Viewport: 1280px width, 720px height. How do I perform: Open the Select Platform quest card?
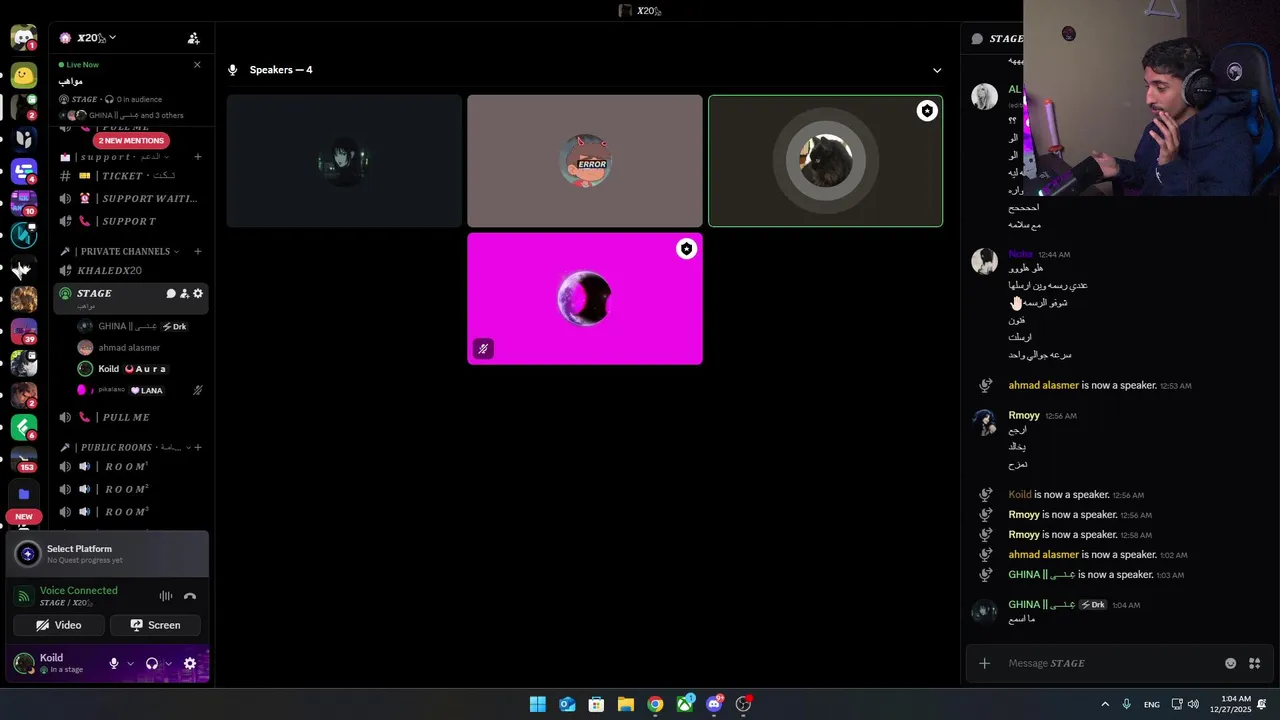coord(108,554)
